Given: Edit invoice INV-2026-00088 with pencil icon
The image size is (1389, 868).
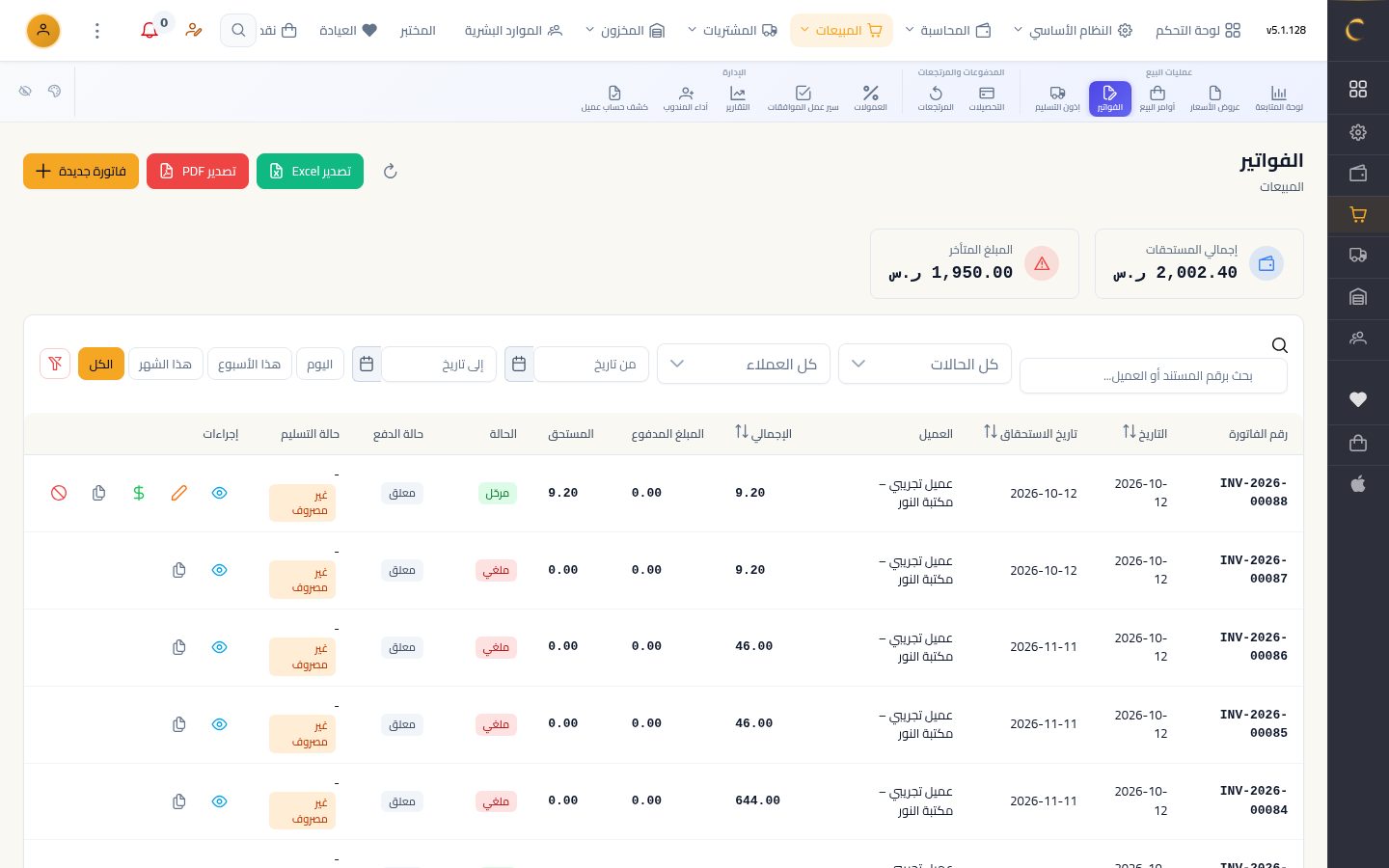Looking at the screenshot, I should tap(179, 493).
